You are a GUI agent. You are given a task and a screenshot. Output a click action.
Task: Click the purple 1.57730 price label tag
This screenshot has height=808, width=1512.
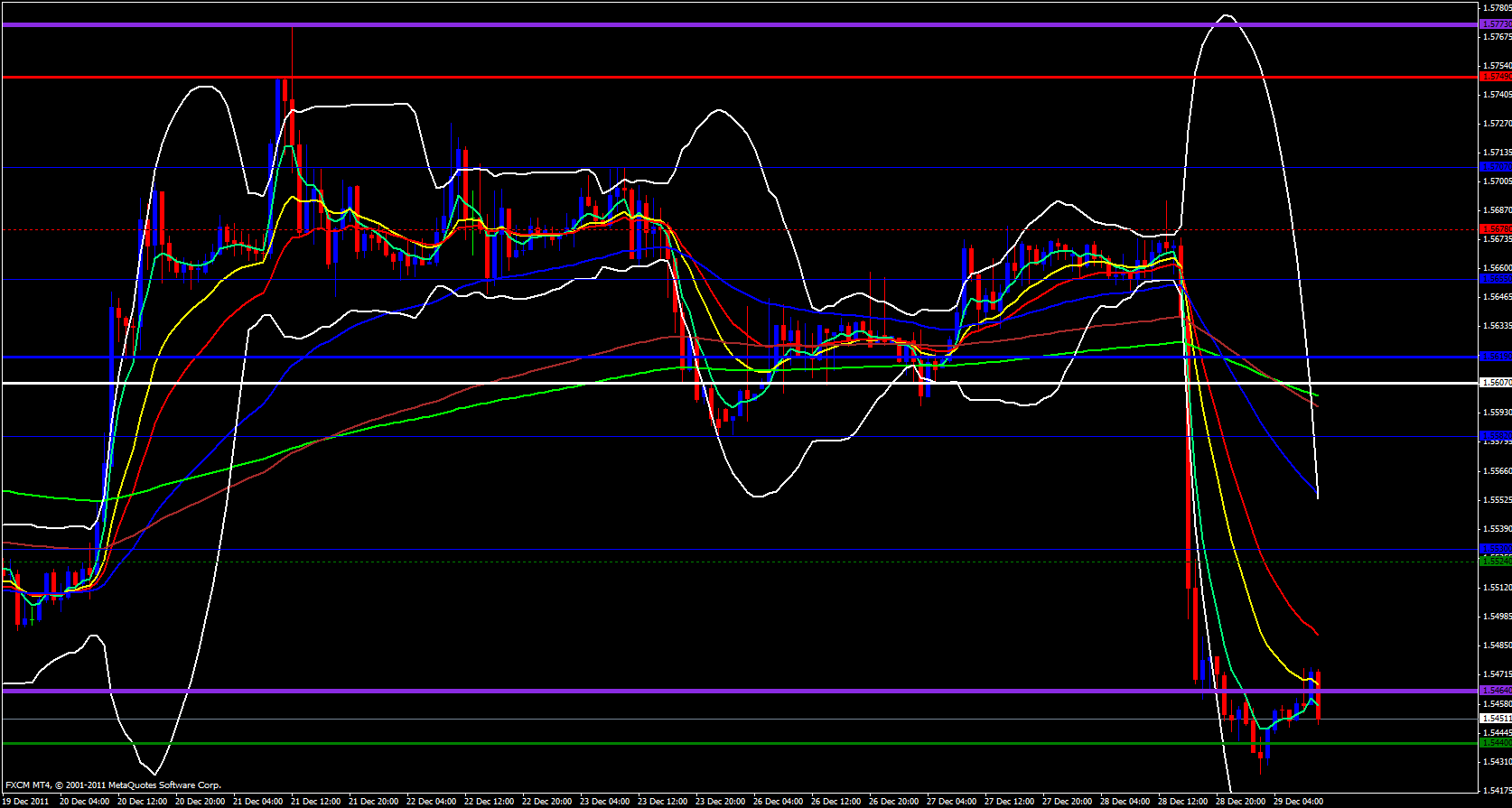(x=1496, y=24)
